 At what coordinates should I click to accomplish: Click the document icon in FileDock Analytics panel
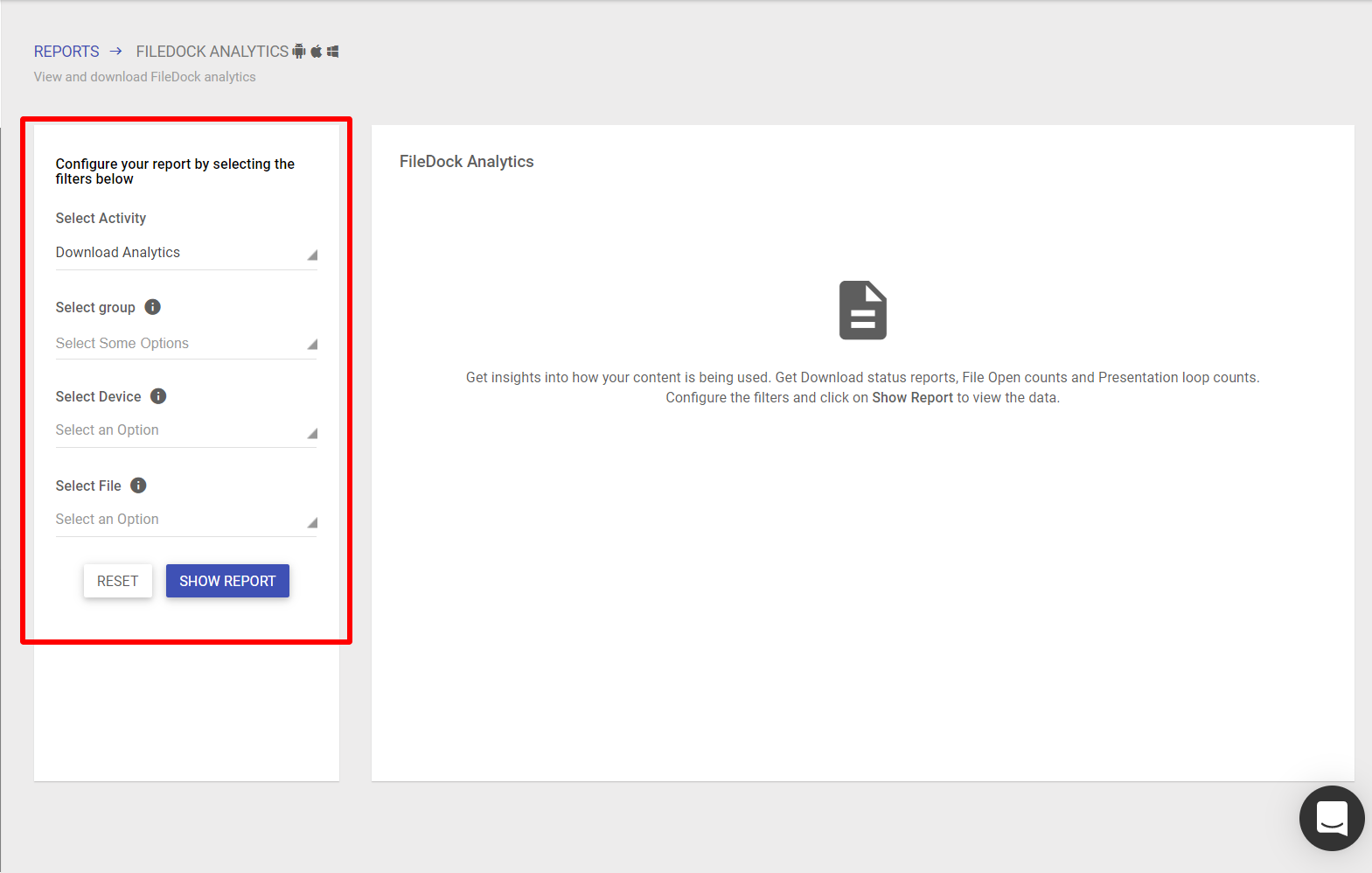(863, 310)
